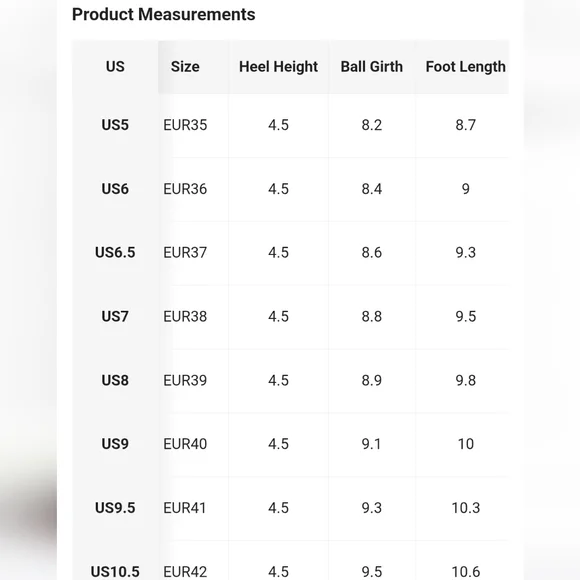The height and width of the screenshot is (580, 580).
Task: Click the US6 row label
Action: [115, 189]
